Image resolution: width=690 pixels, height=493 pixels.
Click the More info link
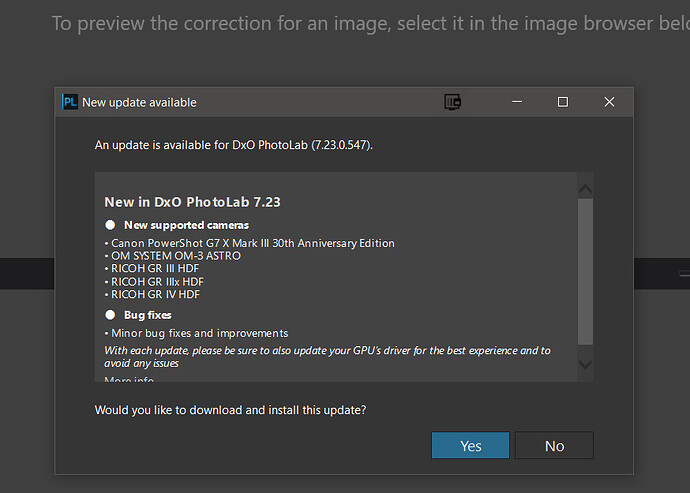[x=129, y=379]
